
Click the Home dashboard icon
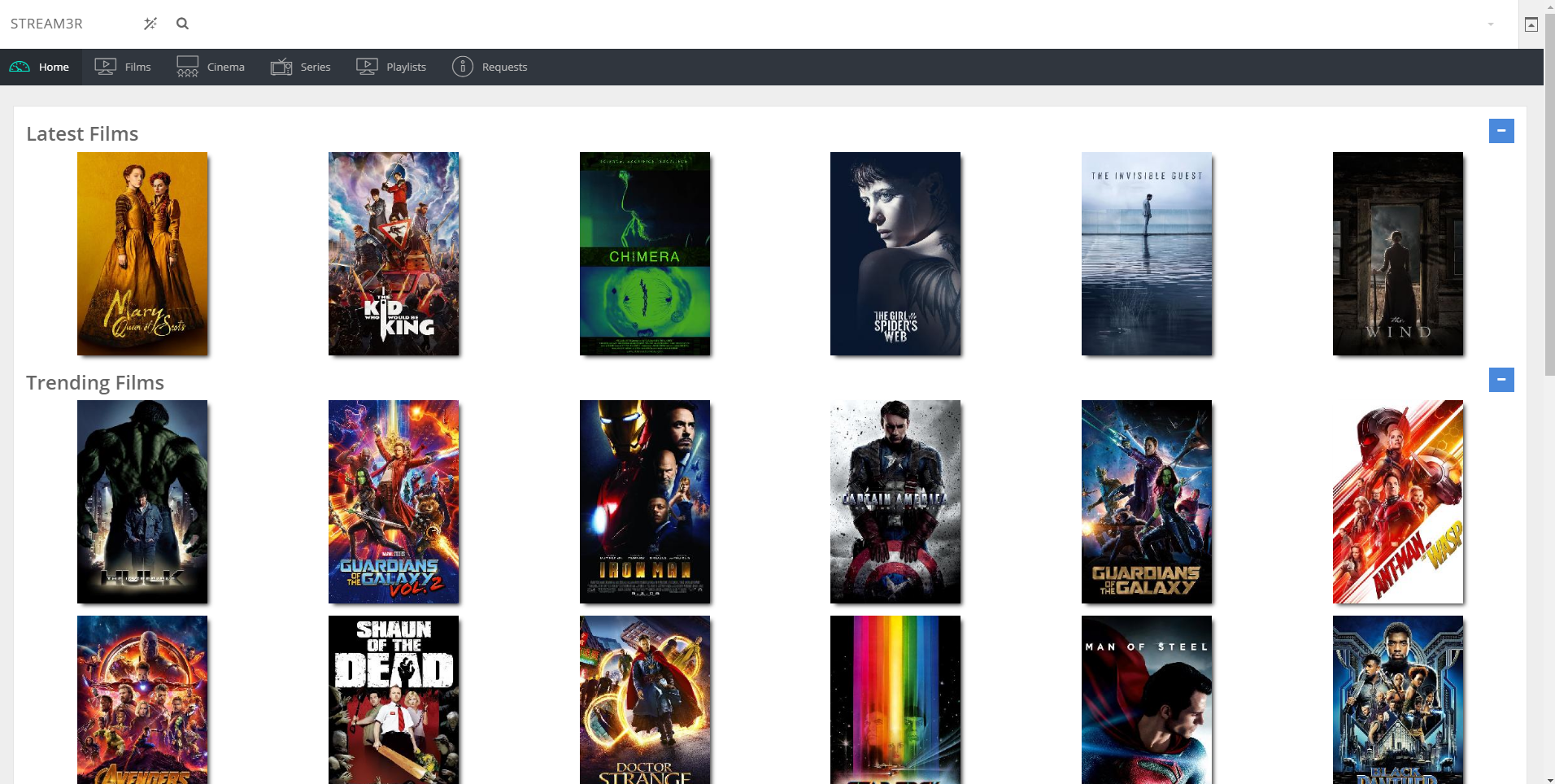tap(20, 67)
